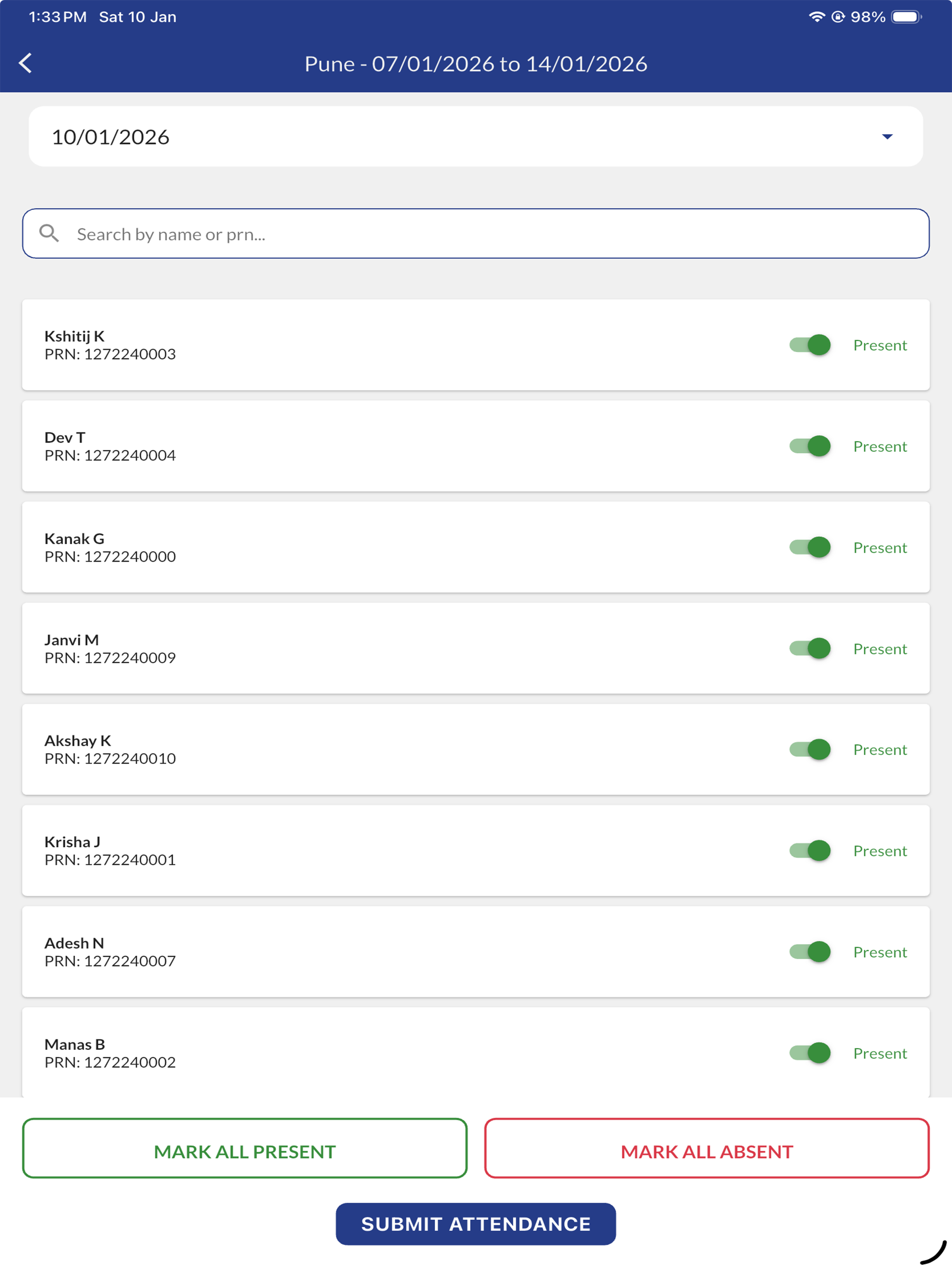Viewport: 952px width, 1270px height.
Task: Click PRN: 1272240003
Action: 110,354
